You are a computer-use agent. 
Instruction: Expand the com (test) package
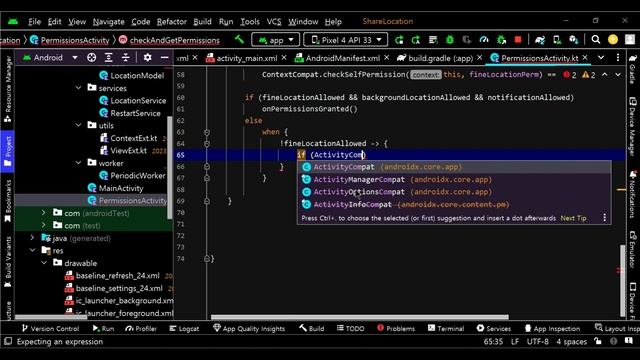point(44,225)
